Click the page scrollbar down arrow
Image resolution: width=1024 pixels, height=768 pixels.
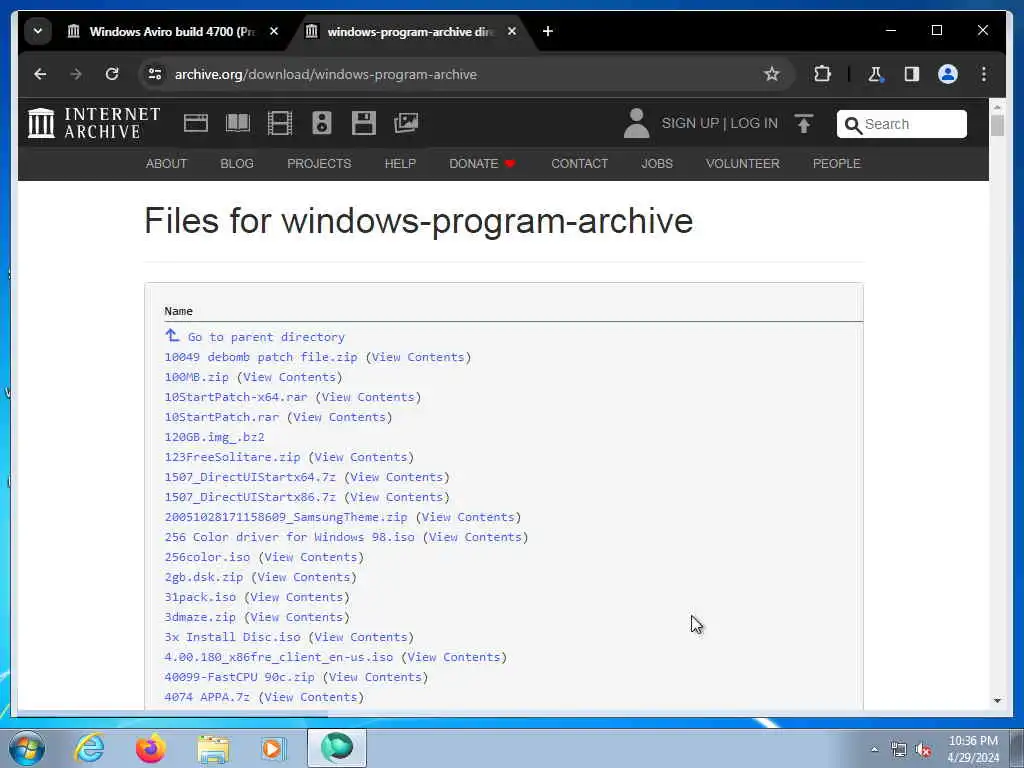[x=997, y=701]
